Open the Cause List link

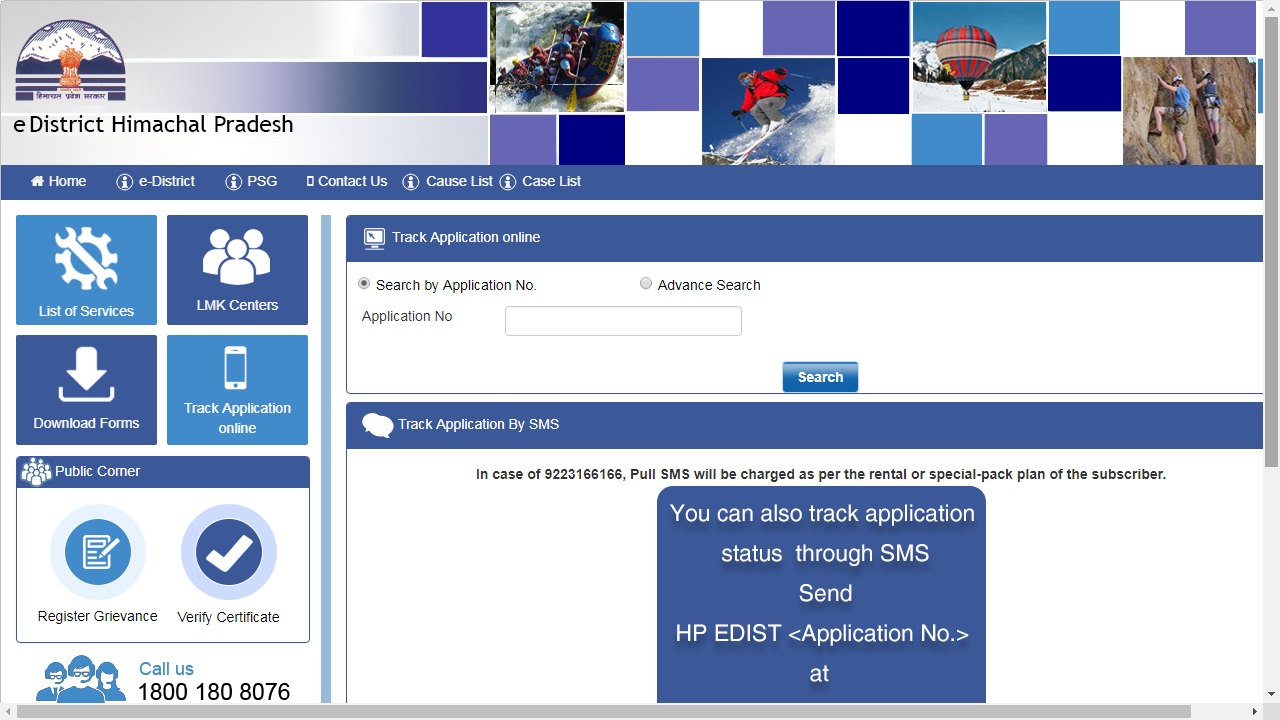(x=448, y=182)
